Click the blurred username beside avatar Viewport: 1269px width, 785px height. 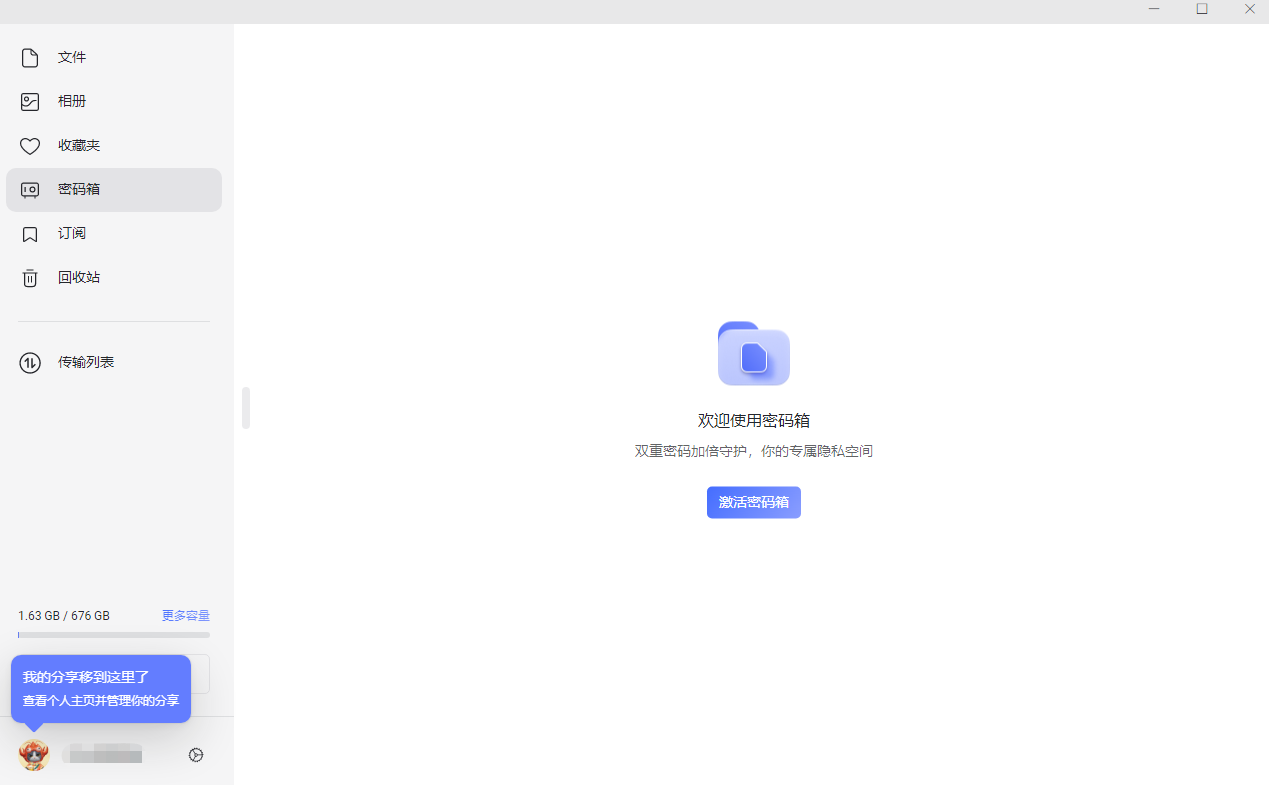(102, 755)
